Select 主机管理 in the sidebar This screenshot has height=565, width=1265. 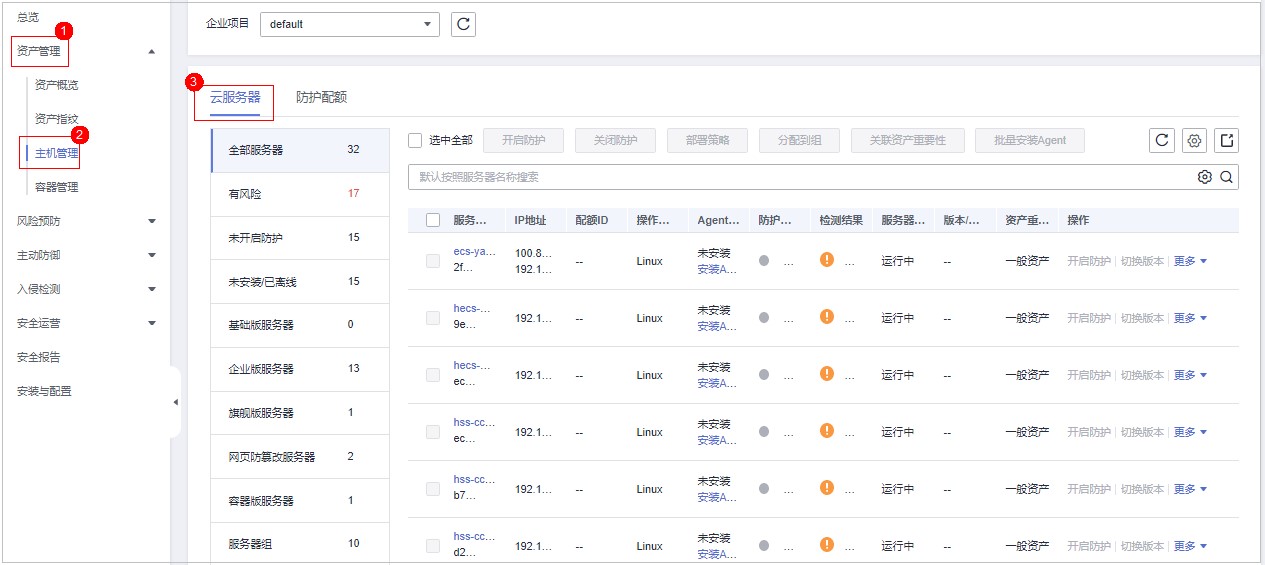[56, 153]
